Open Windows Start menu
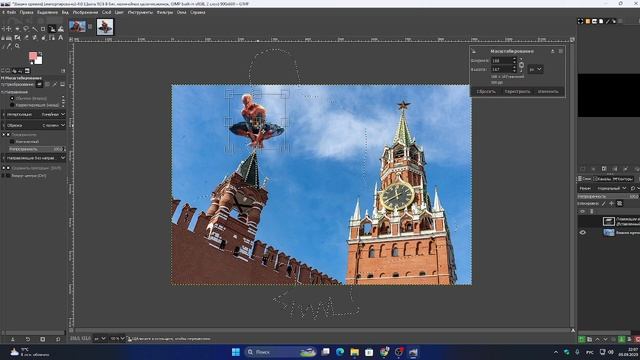640x360 pixels. 236,352
